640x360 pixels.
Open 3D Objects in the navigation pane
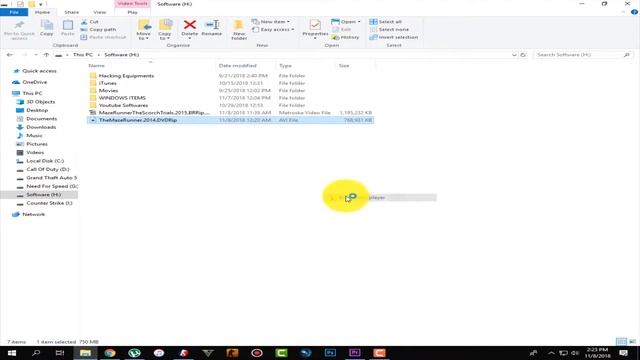coord(40,102)
